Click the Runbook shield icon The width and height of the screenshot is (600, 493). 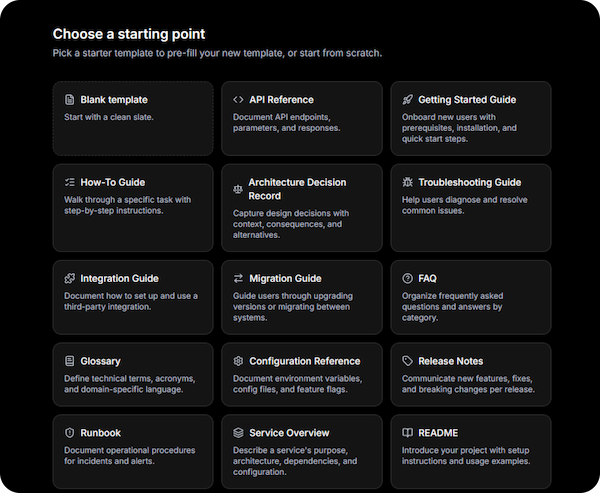point(70,433)
